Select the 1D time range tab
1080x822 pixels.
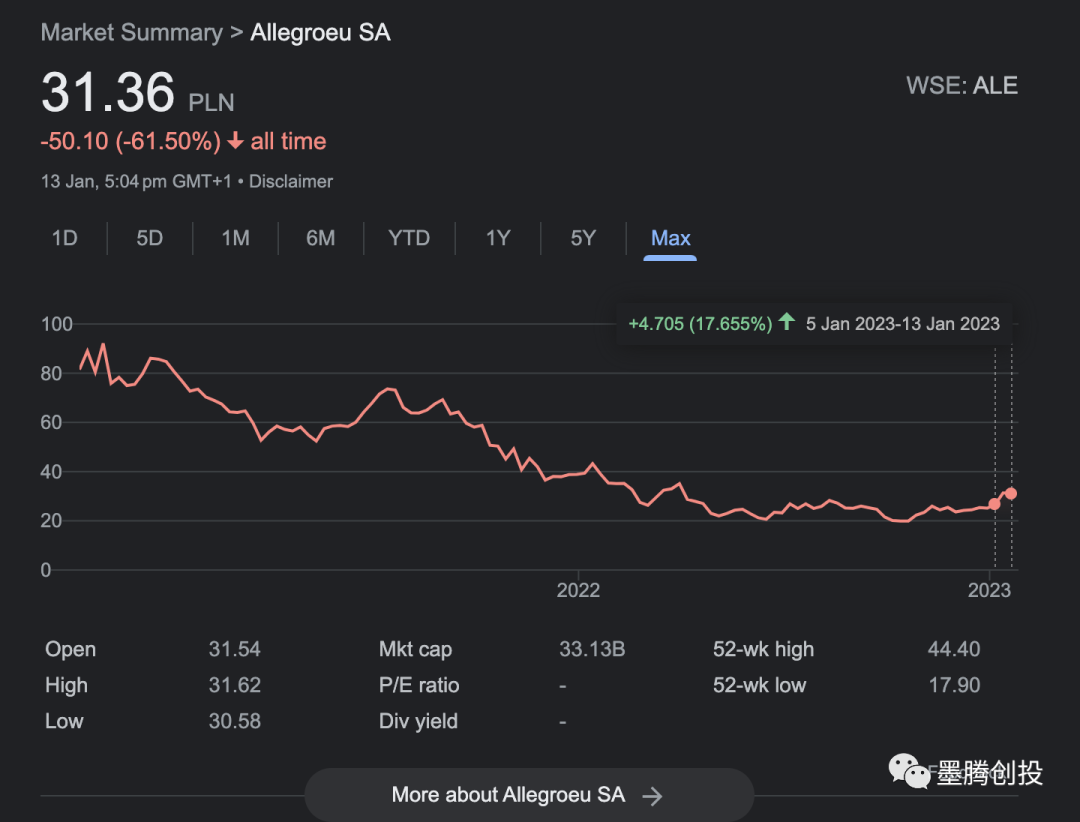64,238
